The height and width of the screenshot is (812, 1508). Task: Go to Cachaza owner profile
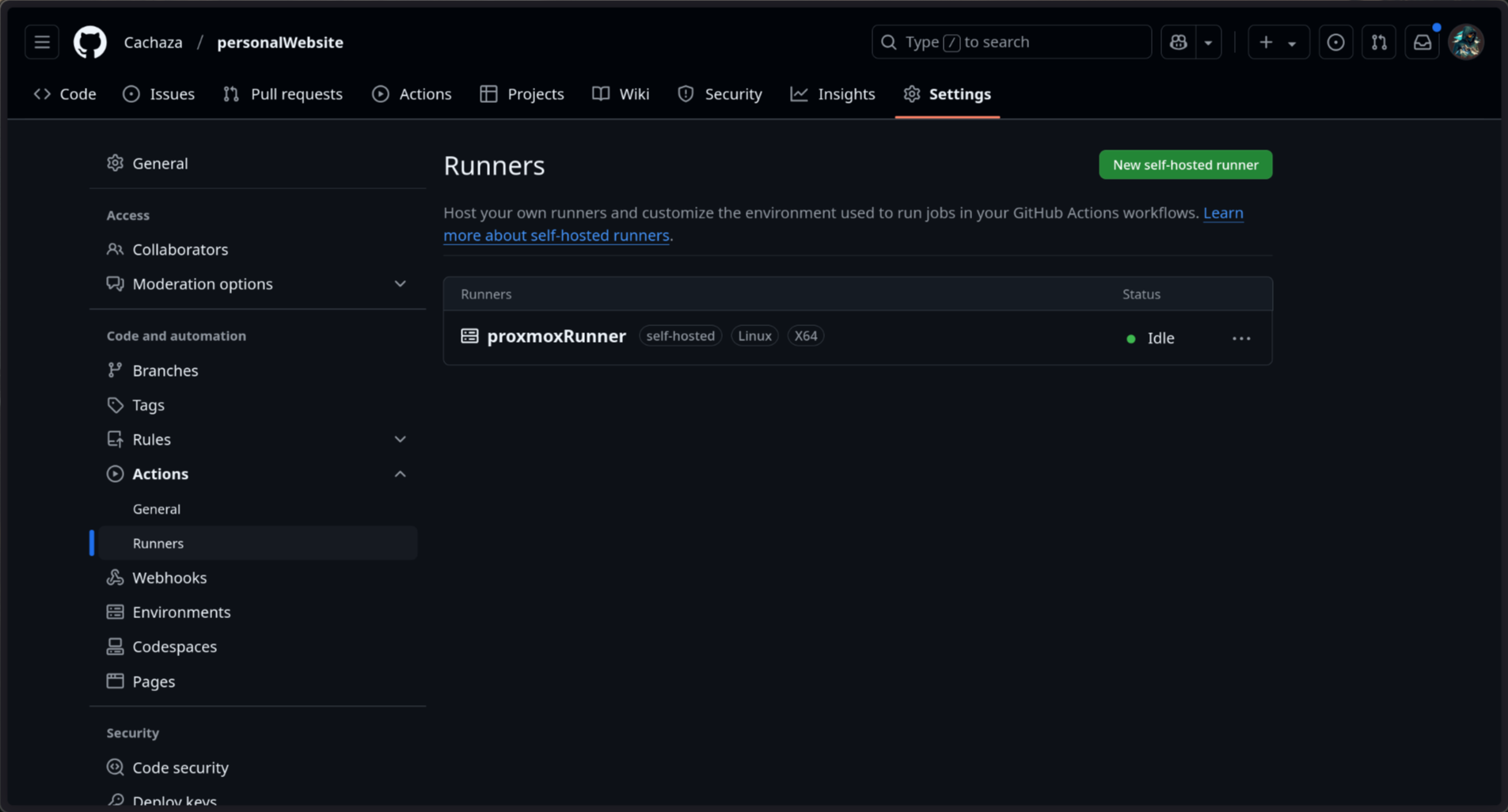point(154,42)
